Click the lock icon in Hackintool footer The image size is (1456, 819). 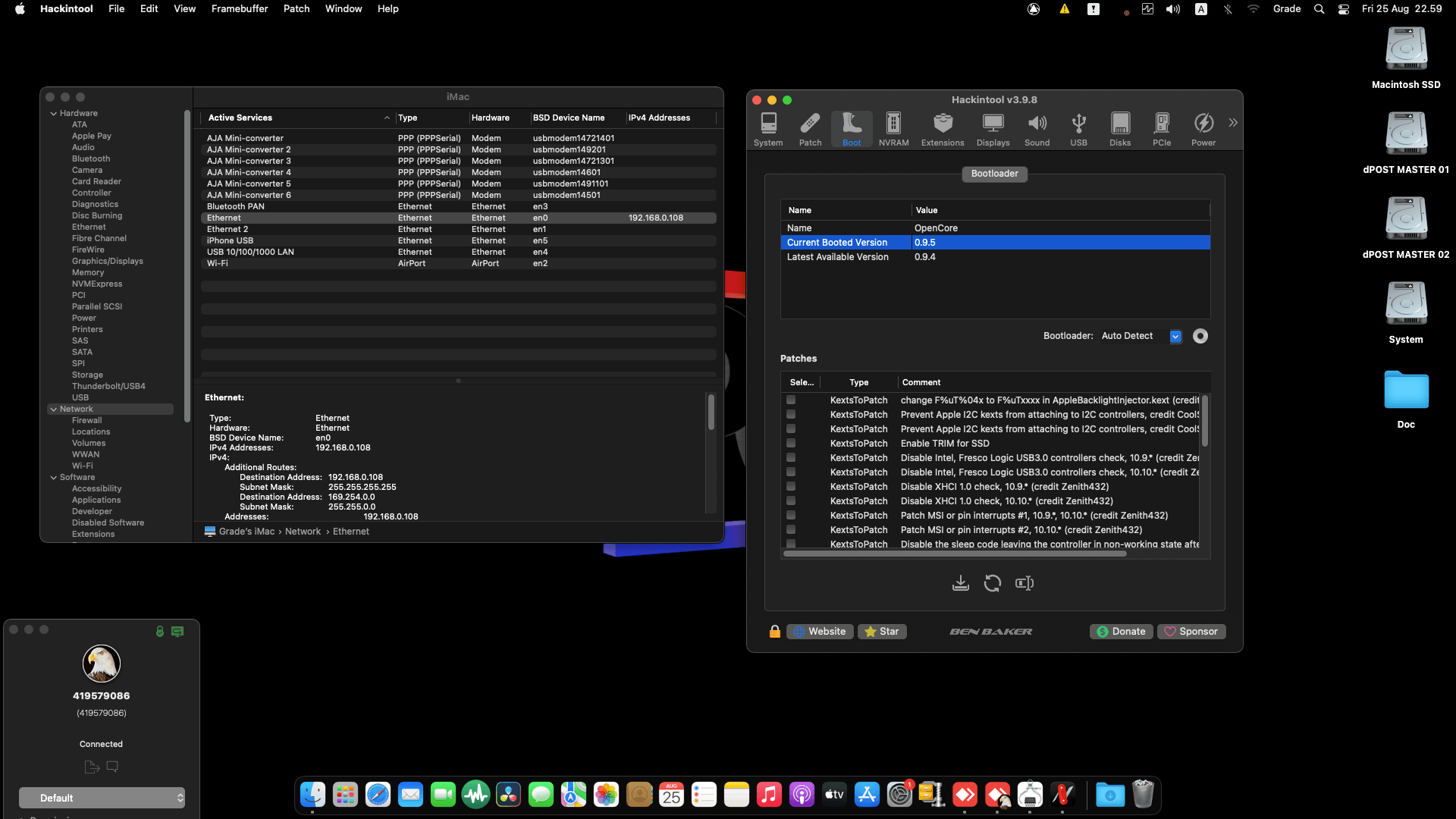point(775,632)
